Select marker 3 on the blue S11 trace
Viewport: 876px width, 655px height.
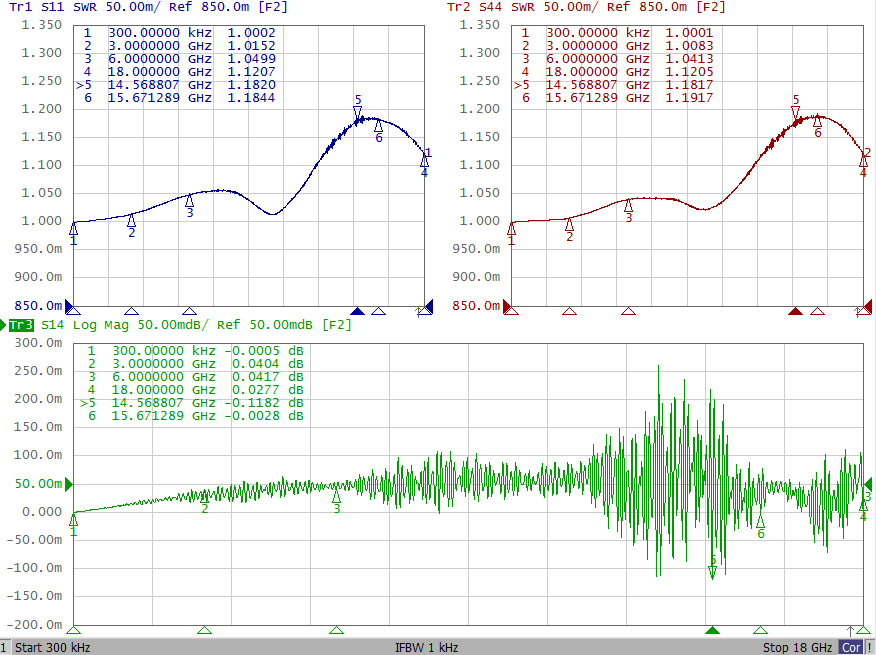(189, 201)
